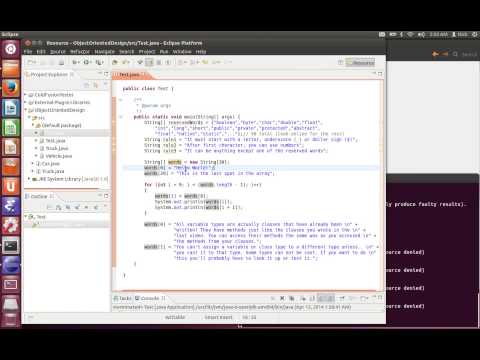Open the Navigate menu
The image size is (480, 360).
[105, 52]
